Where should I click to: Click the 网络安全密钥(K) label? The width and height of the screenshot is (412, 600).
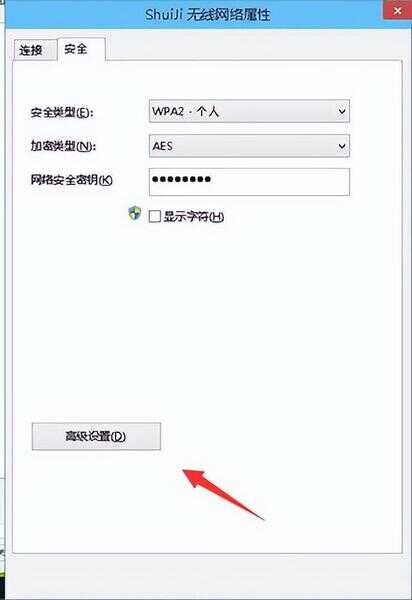coord(72,179)
